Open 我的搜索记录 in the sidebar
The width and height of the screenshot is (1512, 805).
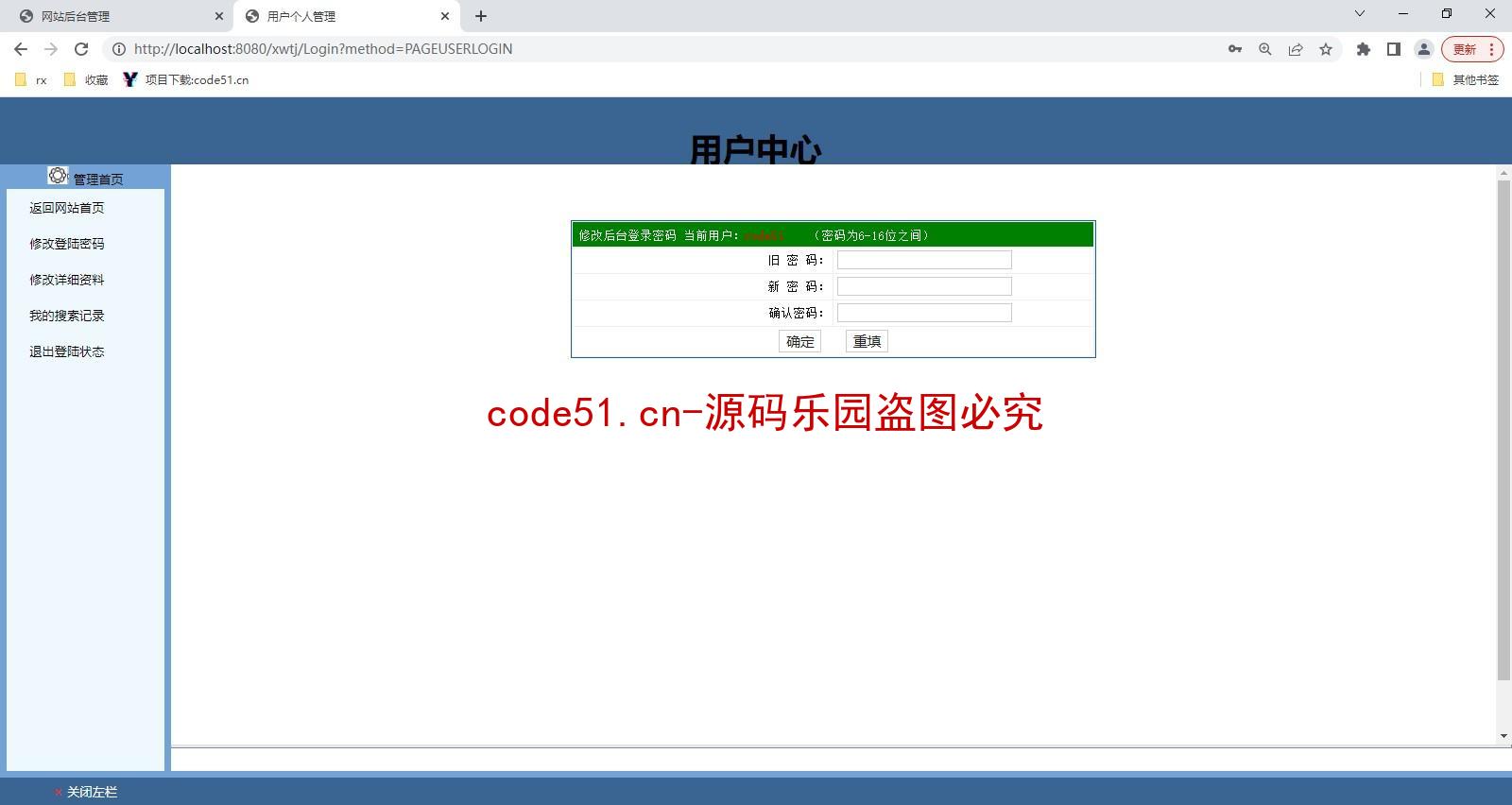tap(67, 316)
